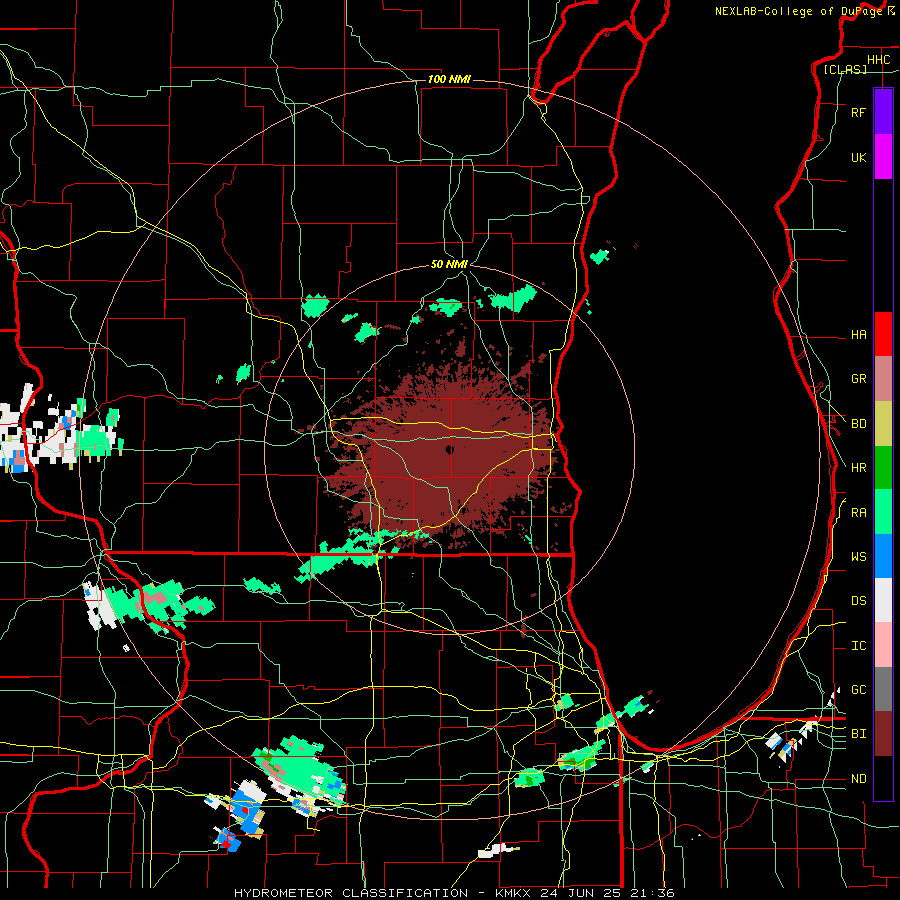
Task: Select the dusty pink GR legend swatch
Action: point(883,379)
